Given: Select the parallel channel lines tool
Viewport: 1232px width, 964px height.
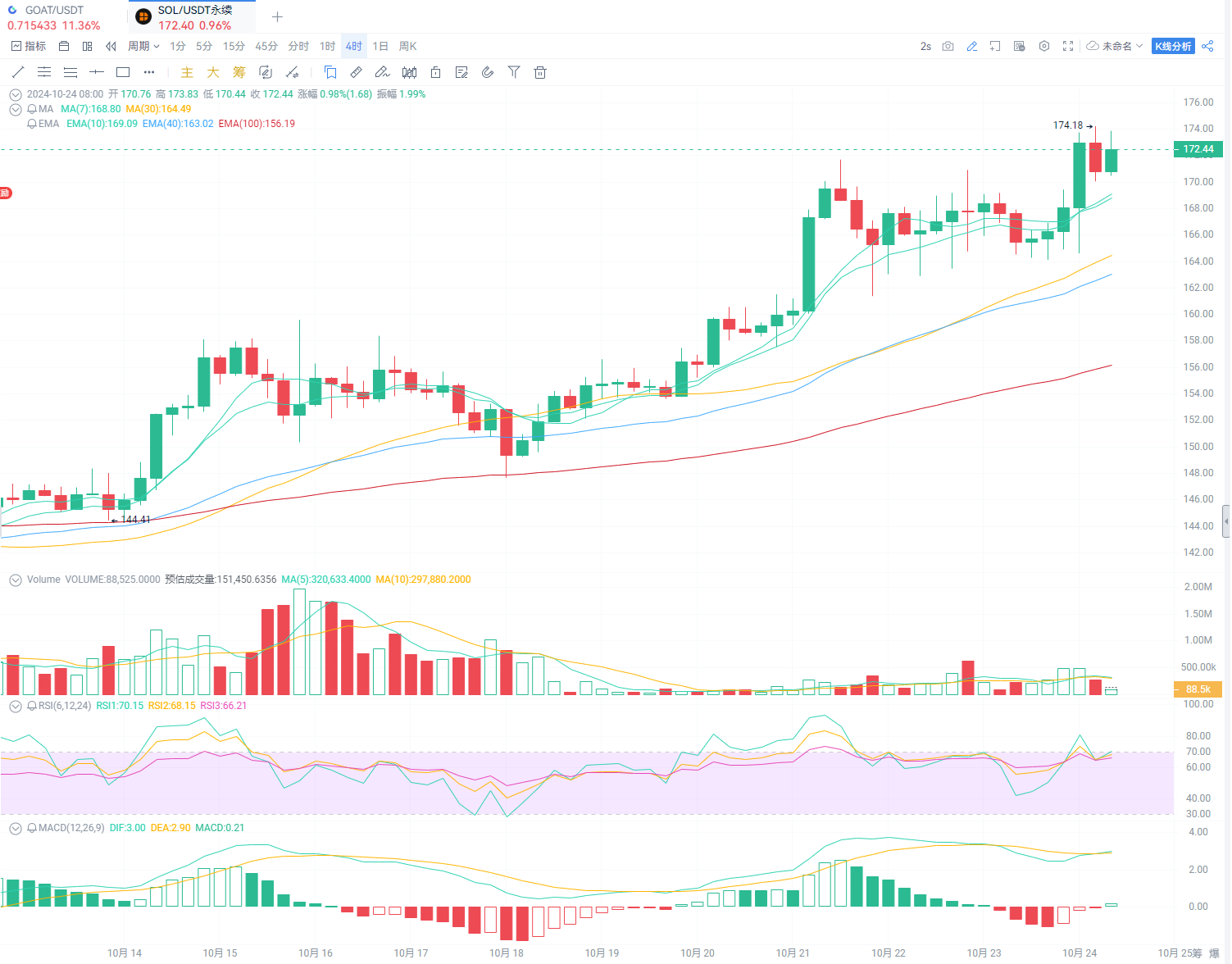Looking at the screenshot, I should 44,72.
